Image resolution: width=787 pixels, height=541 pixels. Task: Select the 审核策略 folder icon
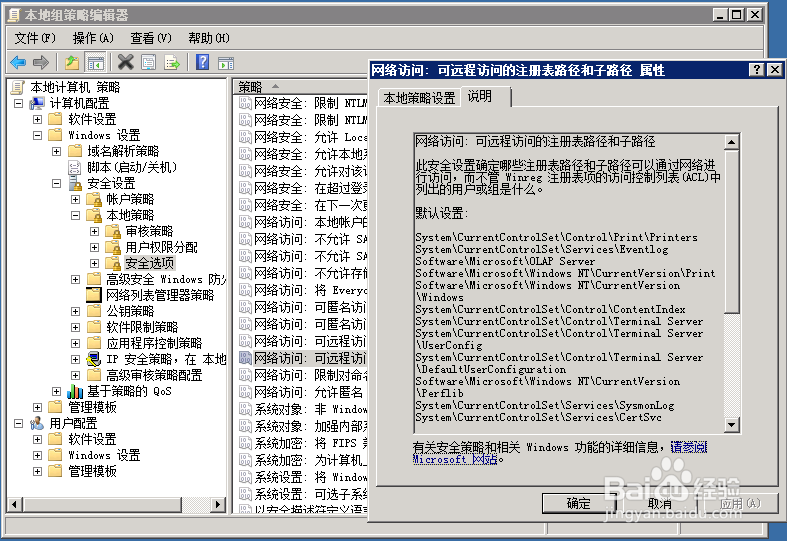[113, 231]
